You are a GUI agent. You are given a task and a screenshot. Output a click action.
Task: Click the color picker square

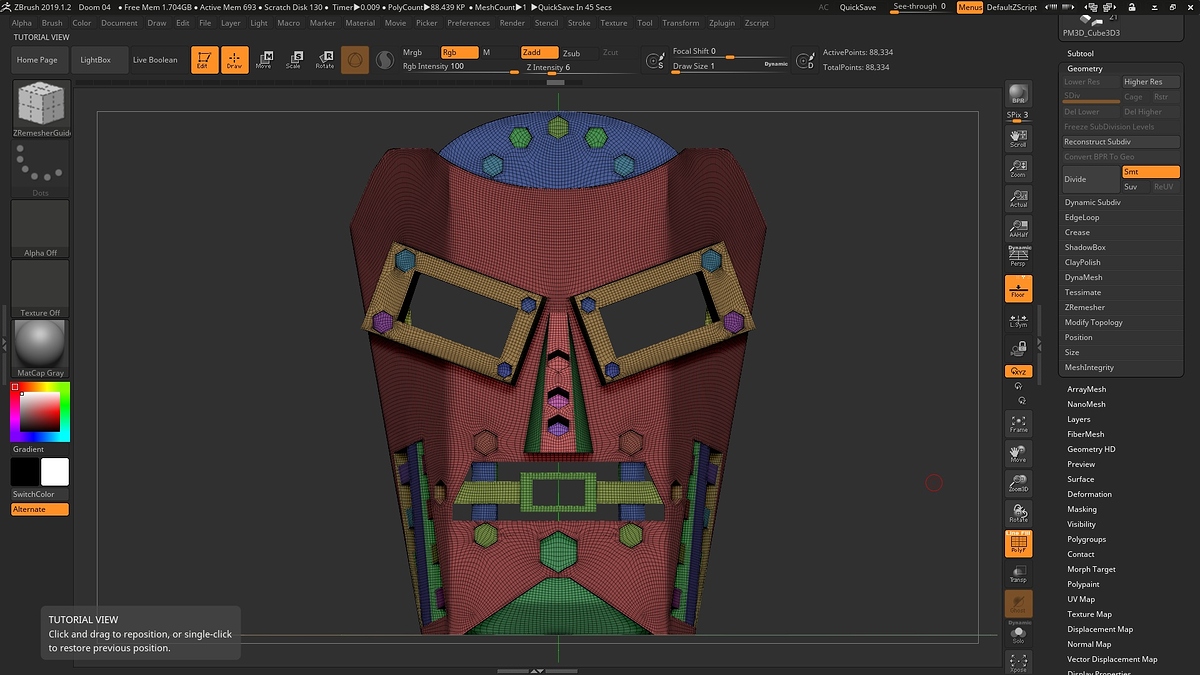[x=40, y=412]
